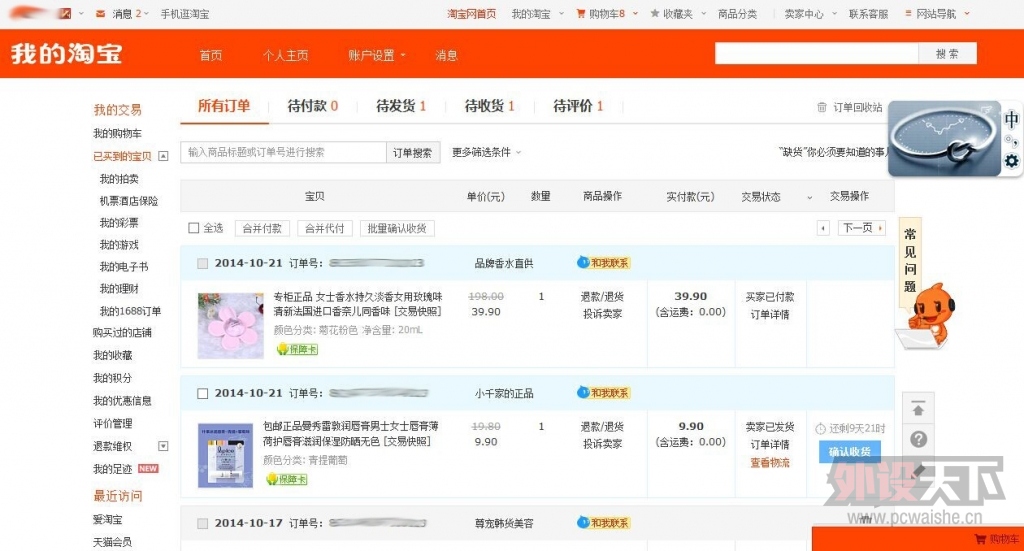This screenshot has width=1024, height=551.
Task: Open the 消息 envelope icon in top bar
Action: (100, 14)
